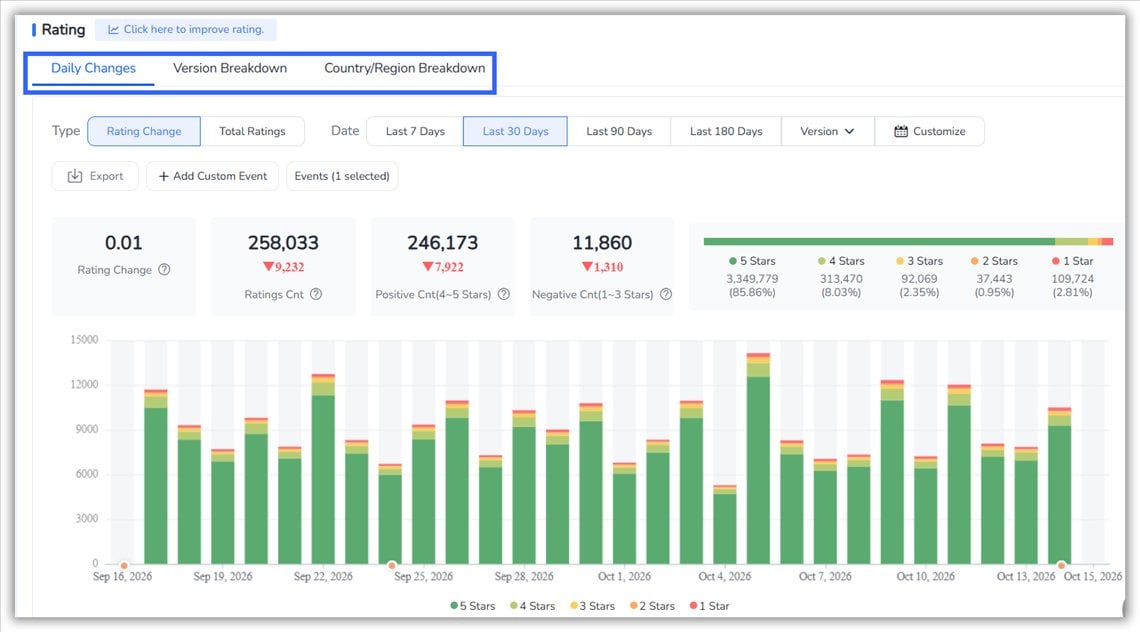Select the Rating Change type option
This screenshot has width=1140, height=632.
(144, 132)
